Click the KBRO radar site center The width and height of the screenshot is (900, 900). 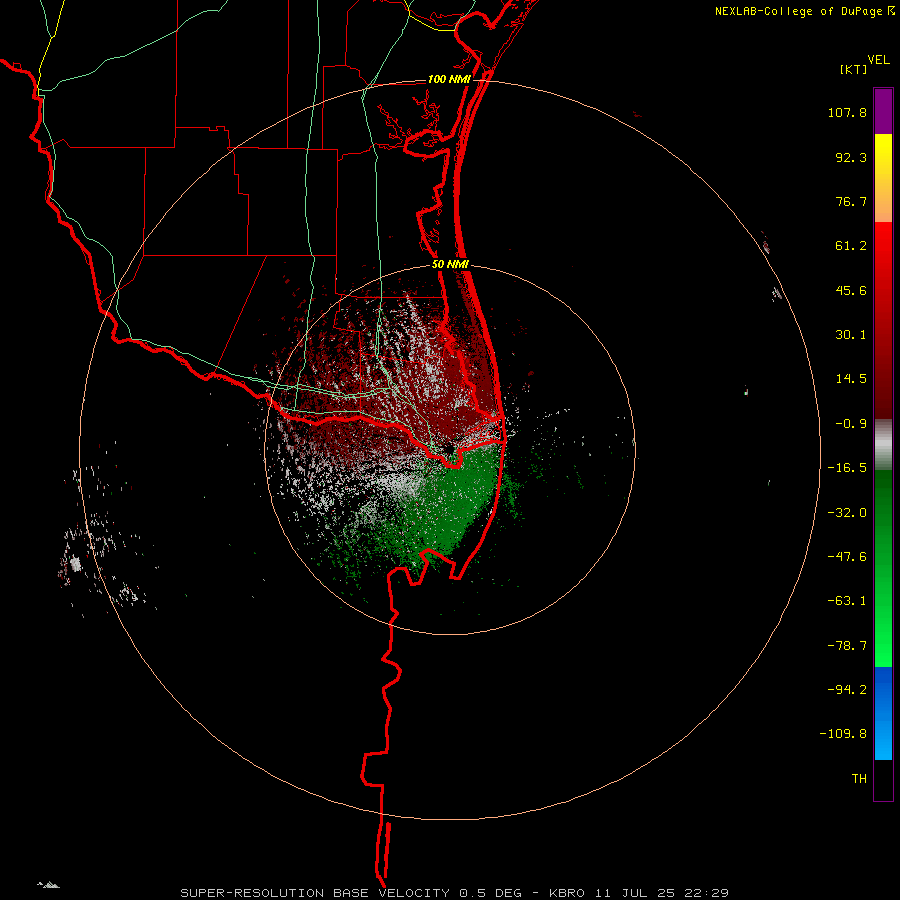(449, 449)
